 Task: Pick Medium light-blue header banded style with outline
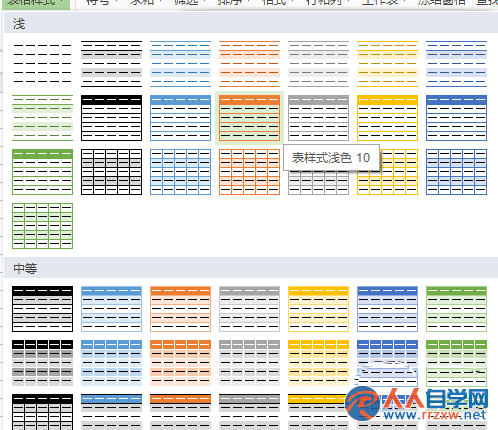point(111,309)
